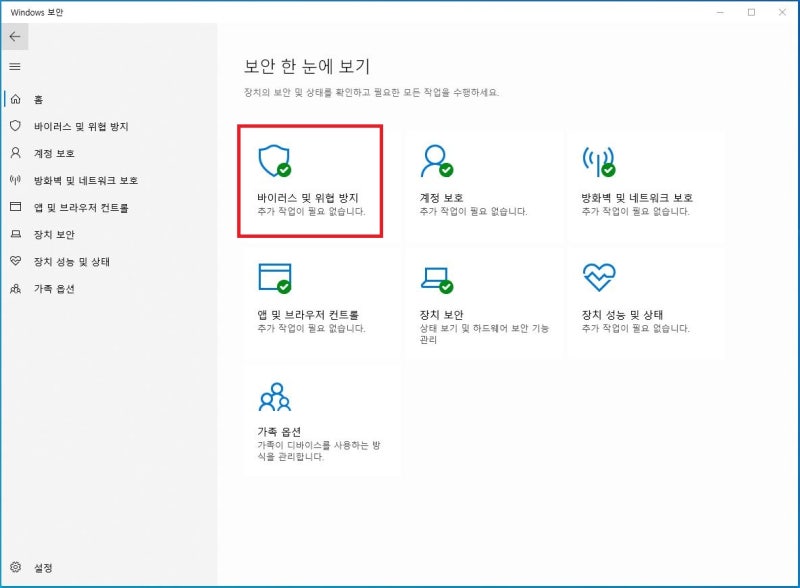Click the large shield icon on the 바이러스 및 위협 방지 tile
The height and width of the screenshot is (588, 800).
click(274, 161)
